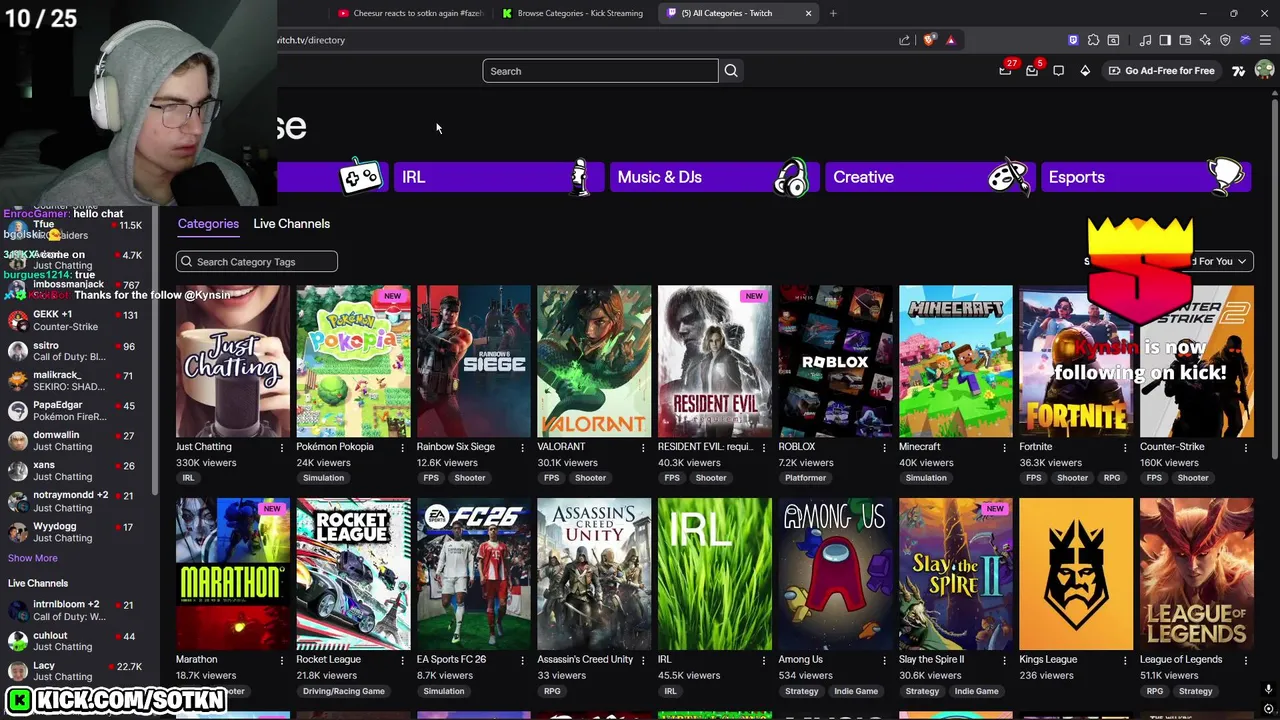Screen dimensions: 1280x720
Task: Open the VALORANT card three-dot menu
Action: coord(643,447)
